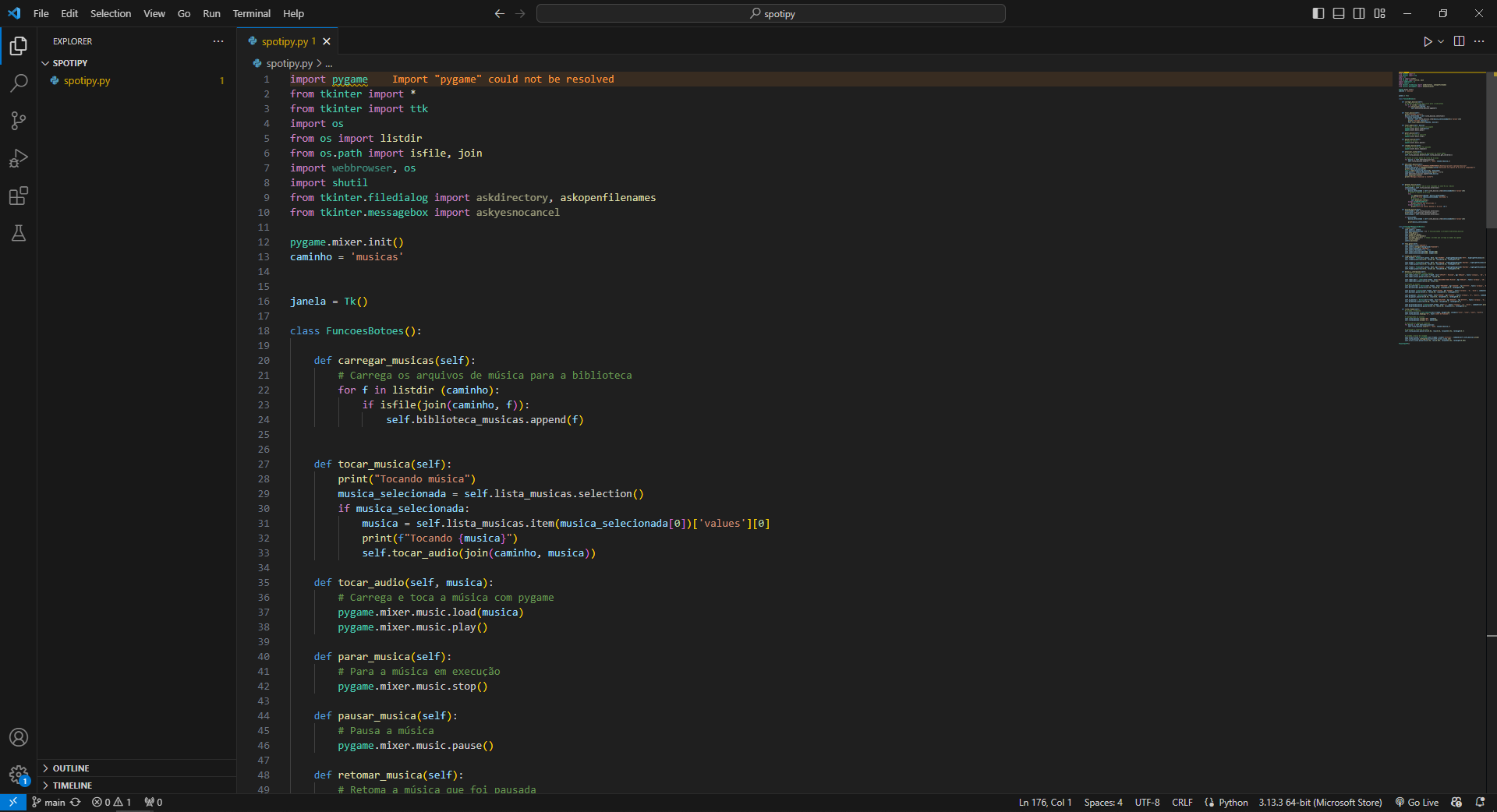Click the EXPLORER panel title
The height and width of the screenshot is (812, 1497).
click(73, 41)
